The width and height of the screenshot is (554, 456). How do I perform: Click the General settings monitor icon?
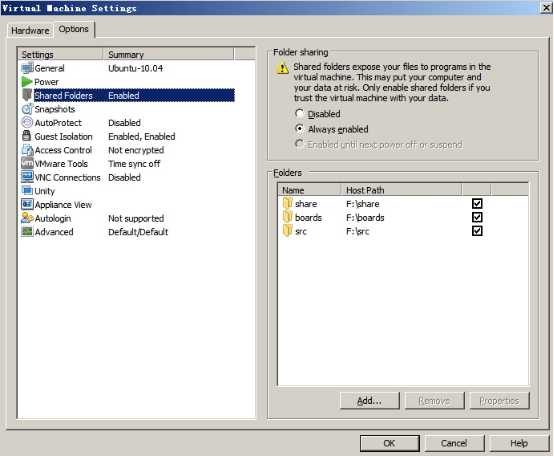pos(27,68)
